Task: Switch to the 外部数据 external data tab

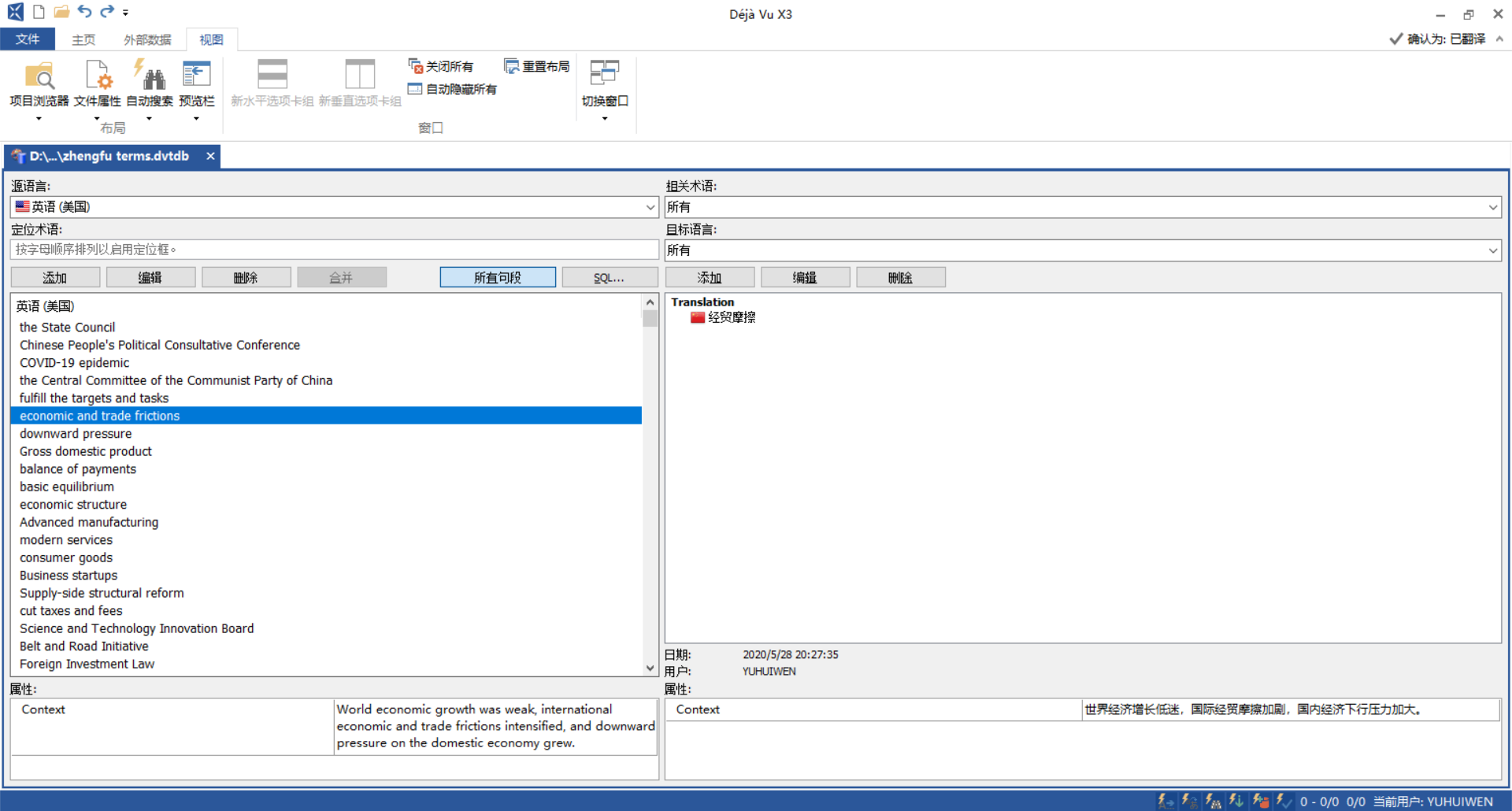Action: [147, 39]
